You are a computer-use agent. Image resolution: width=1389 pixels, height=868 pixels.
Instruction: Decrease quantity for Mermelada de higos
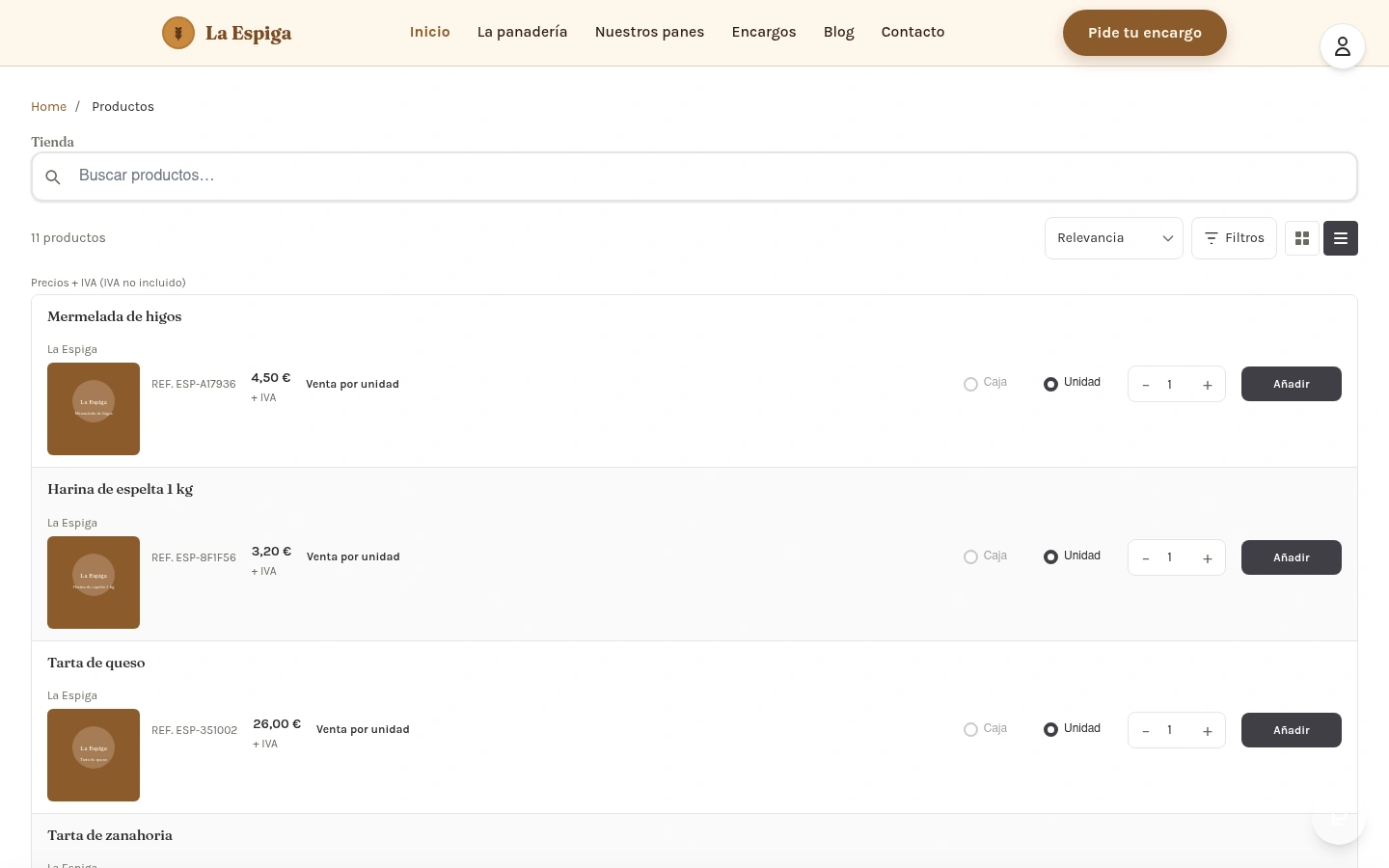tap(1146, 385)
